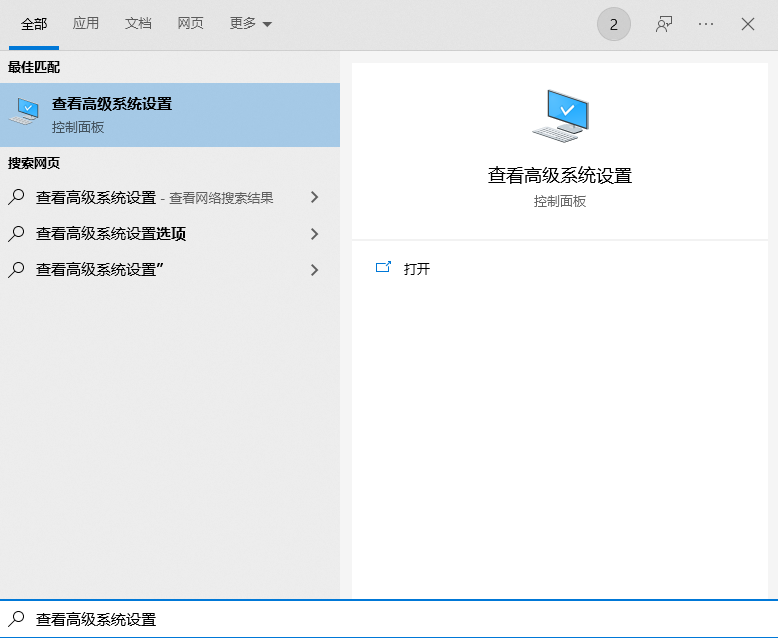Click the open icon beside 打开
778x638 pixels.
point(383,267)
